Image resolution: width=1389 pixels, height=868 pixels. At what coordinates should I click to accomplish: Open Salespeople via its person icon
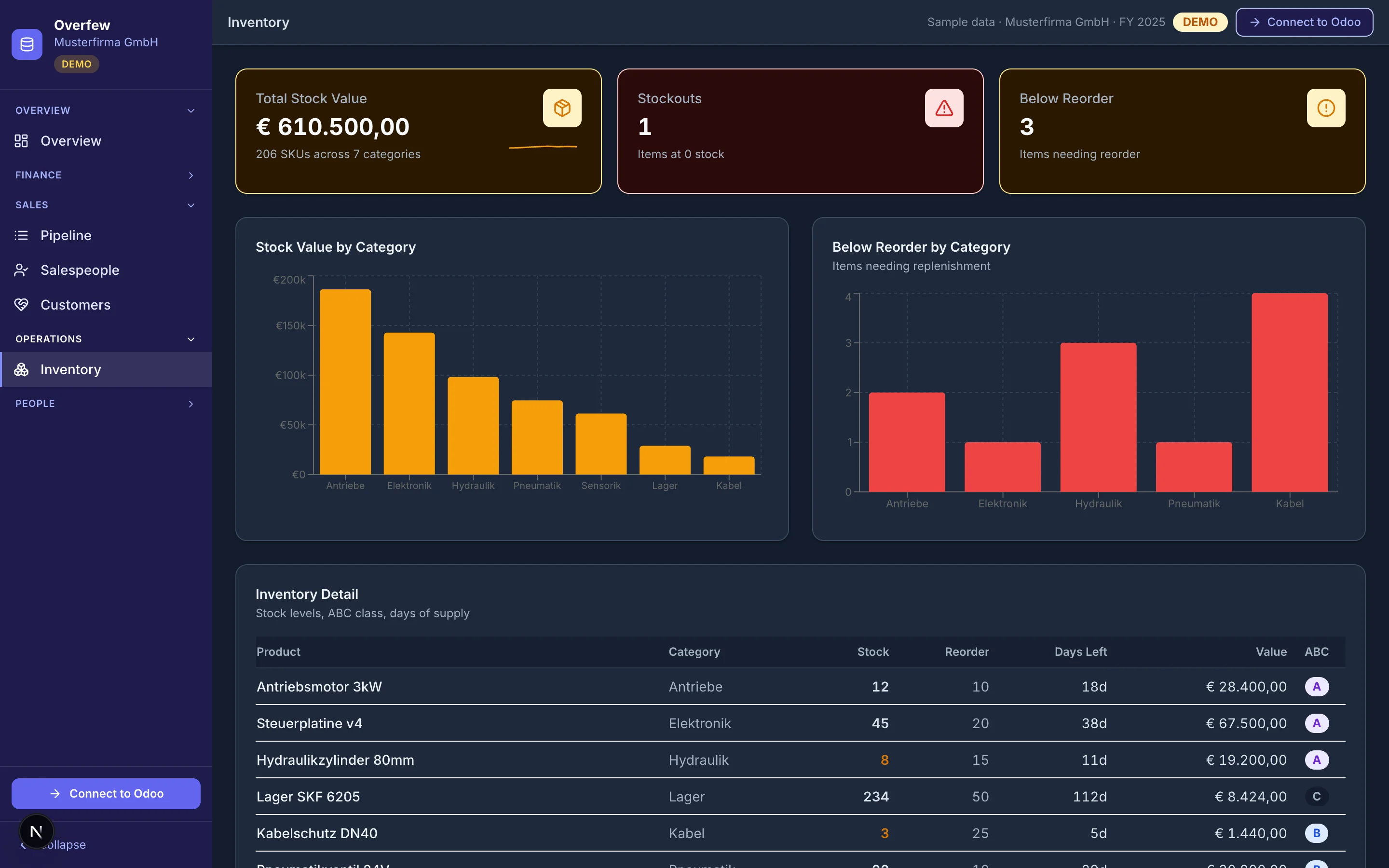click(x=21, y=270)
